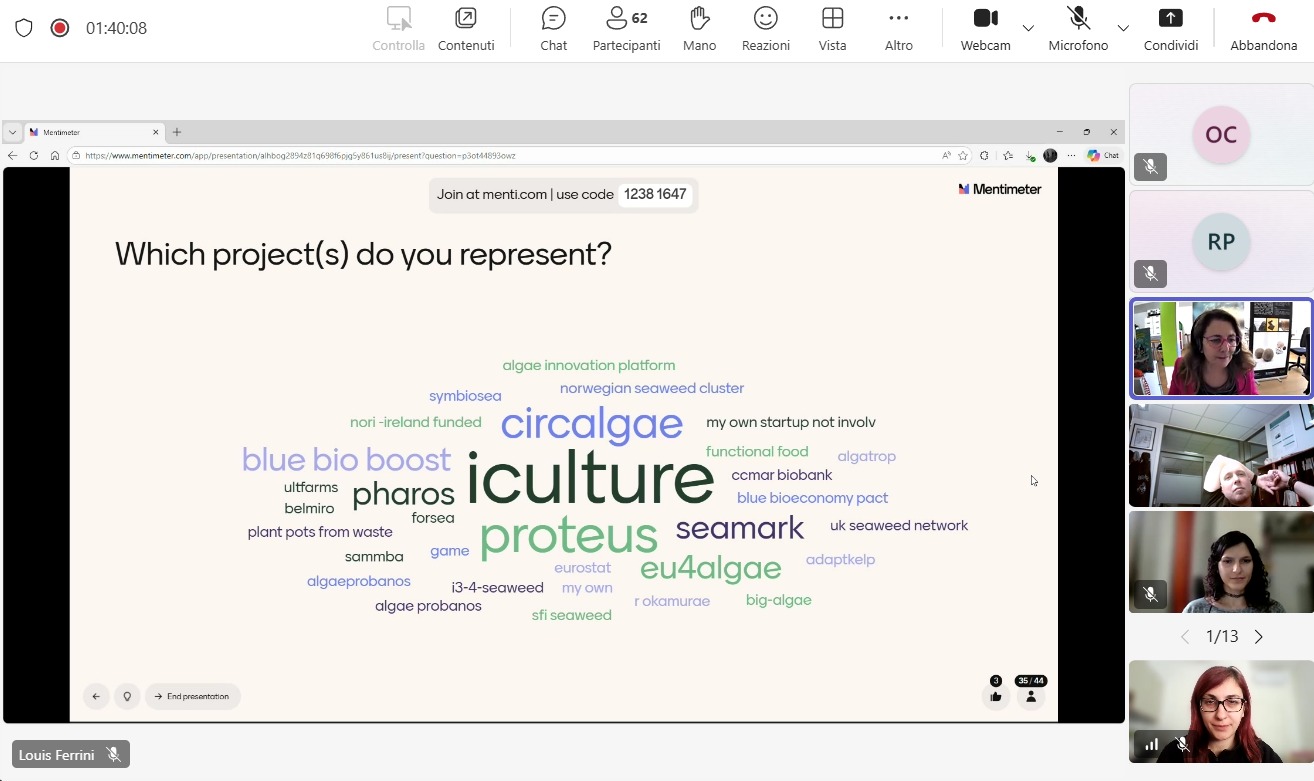The width and height of the screenshot is (1314, 781).
Task: Click the word 'eu4algae' in the cloud
Action: pos(711,568)
